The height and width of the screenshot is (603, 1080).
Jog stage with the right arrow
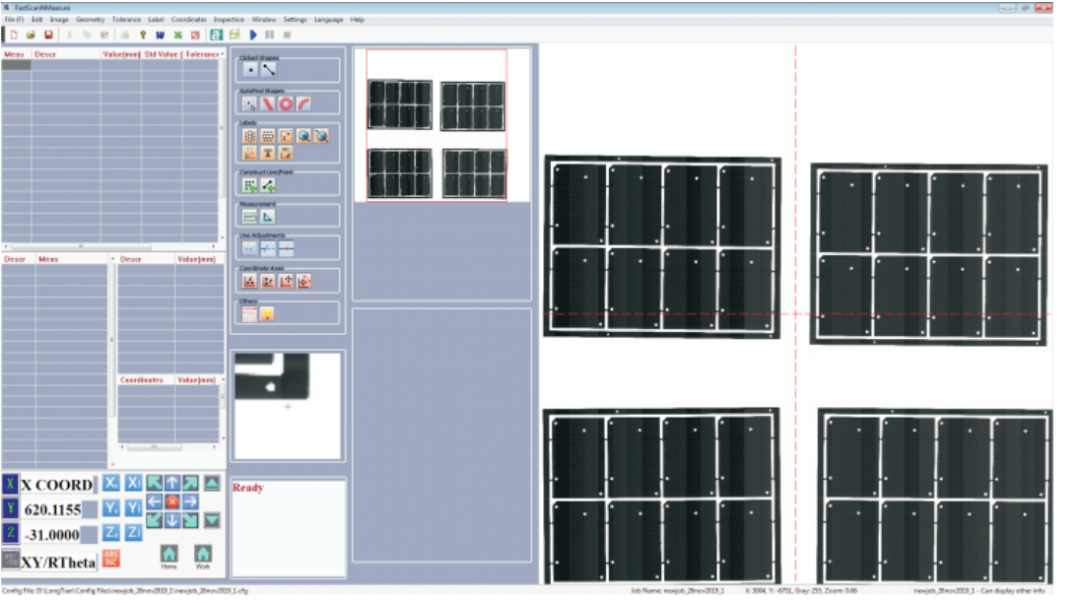[190, 502]
